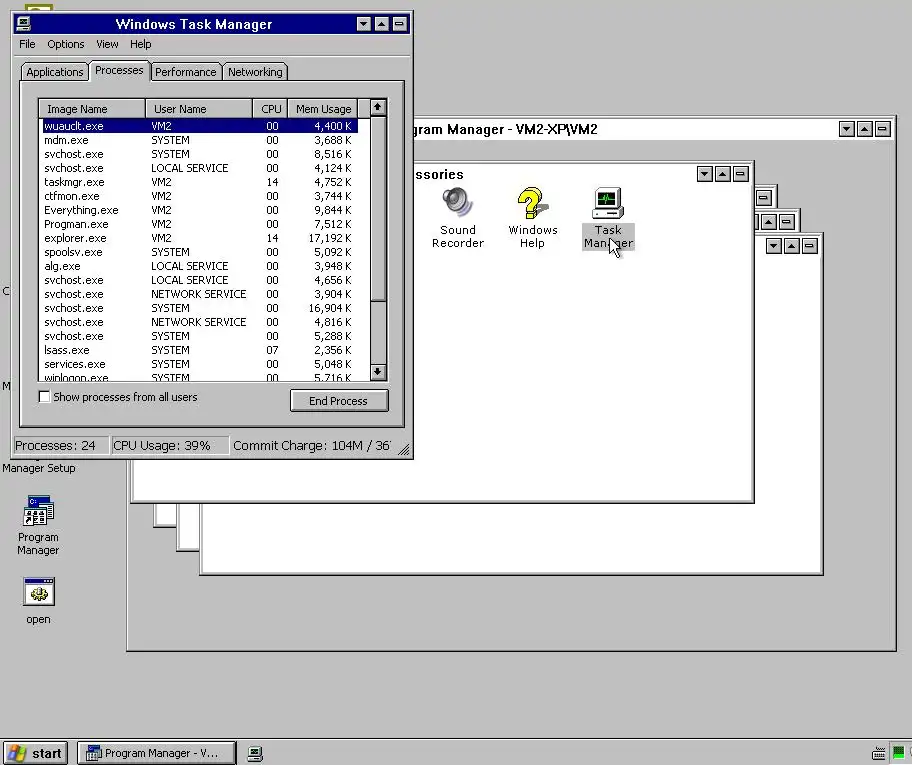Switch to the Networking tab
The image size is (912, 765).
coord(255,72)
